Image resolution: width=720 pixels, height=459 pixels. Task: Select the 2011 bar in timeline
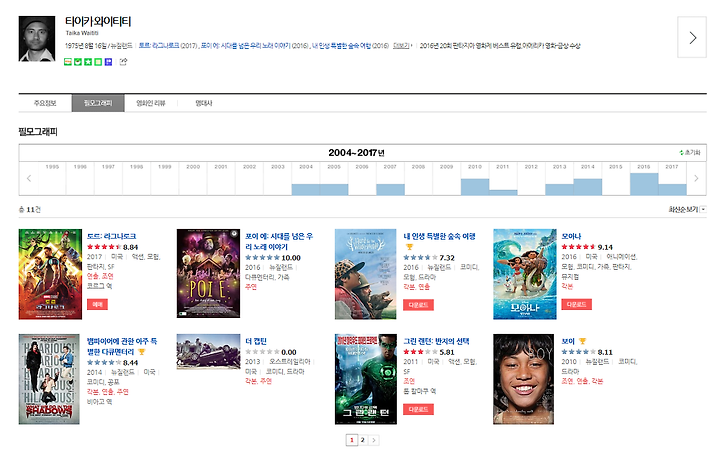tap(503, 192)
